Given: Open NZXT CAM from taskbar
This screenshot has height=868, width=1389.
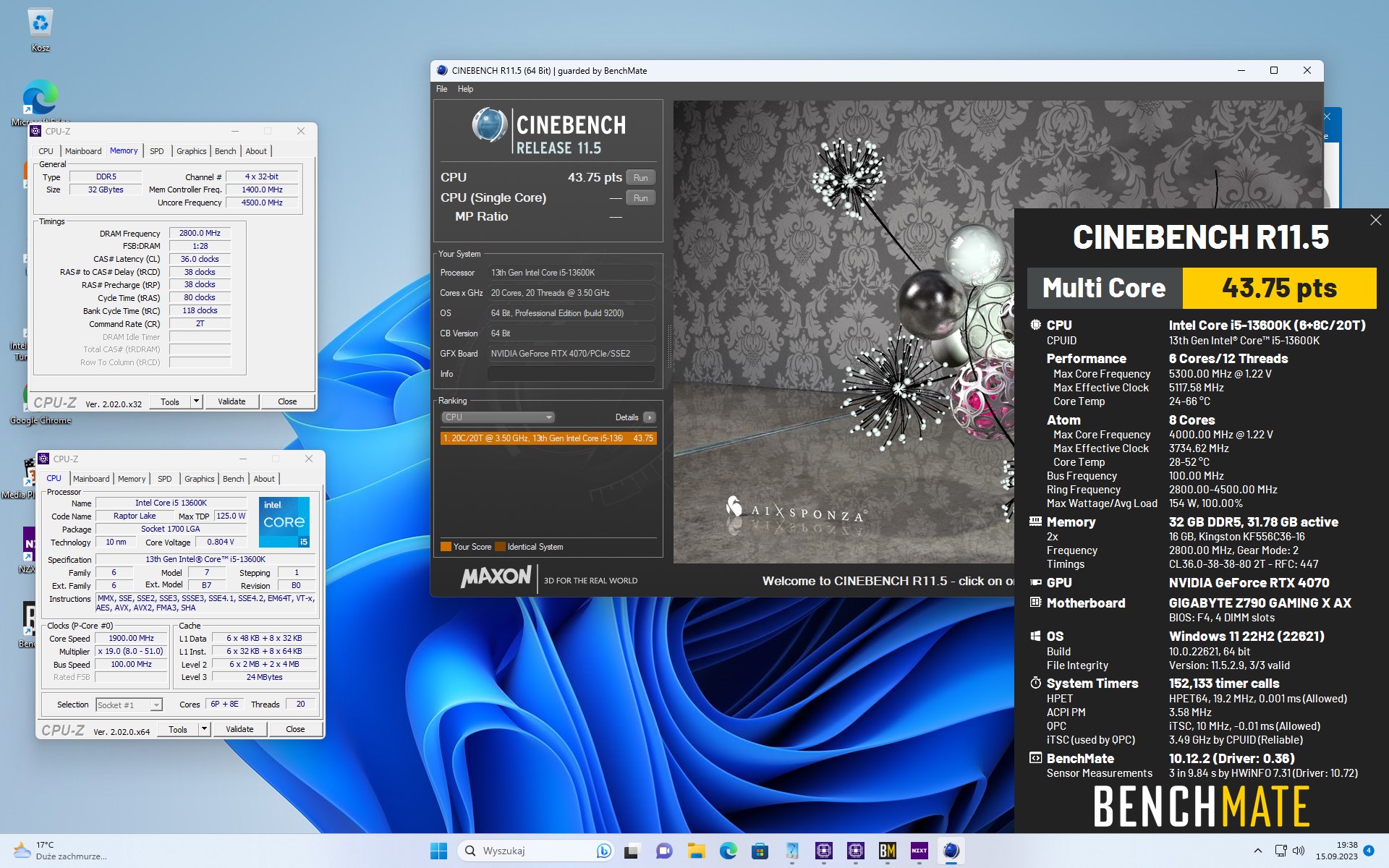Looking at the screenshot, I should (919, 851).
